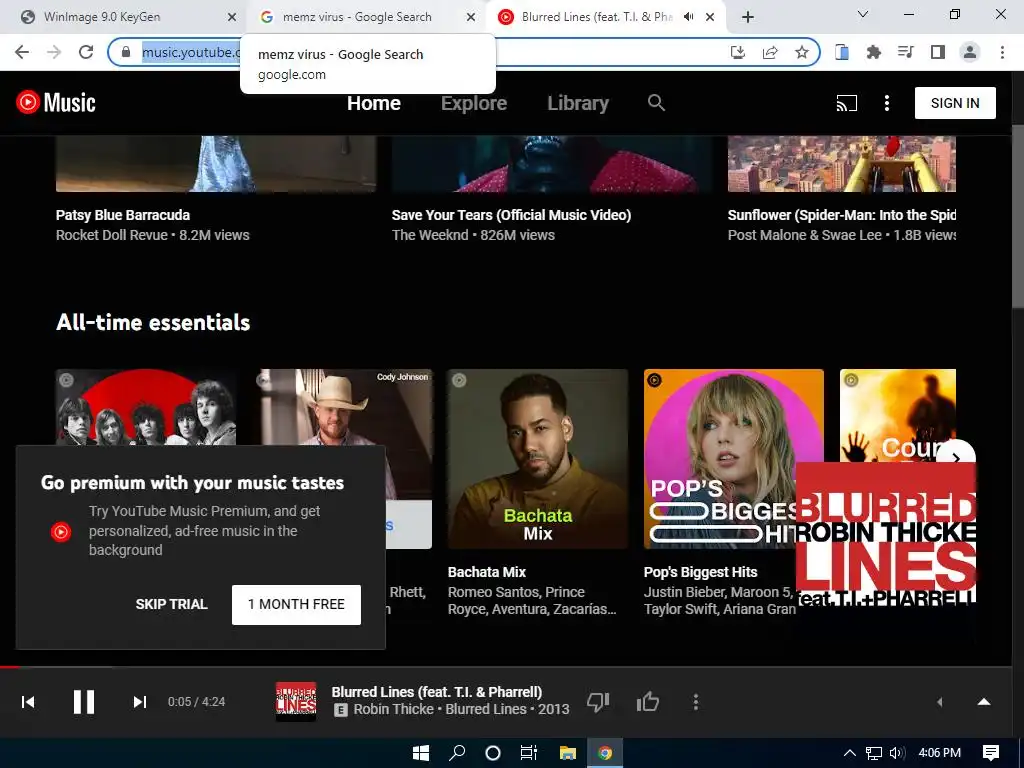Open the Bachata Mix title link
This screenshot has width=1024, height=768.
pos(487,572)
